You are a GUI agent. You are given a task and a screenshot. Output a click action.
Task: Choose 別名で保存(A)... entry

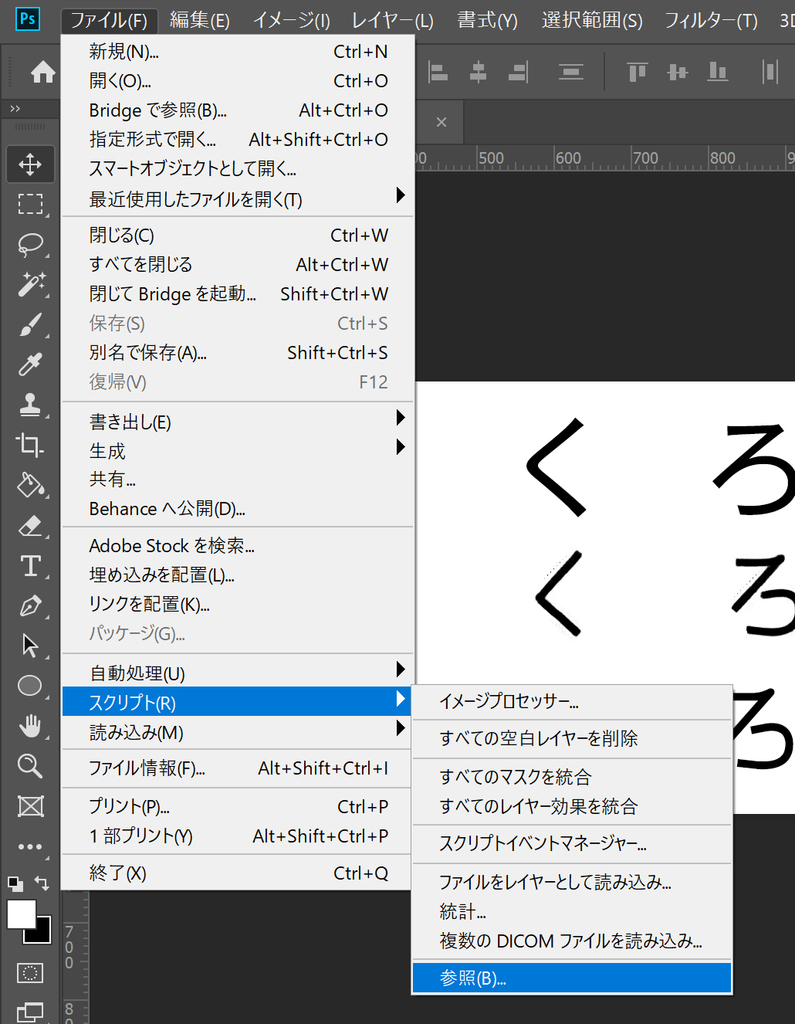[x=238, y=353]
